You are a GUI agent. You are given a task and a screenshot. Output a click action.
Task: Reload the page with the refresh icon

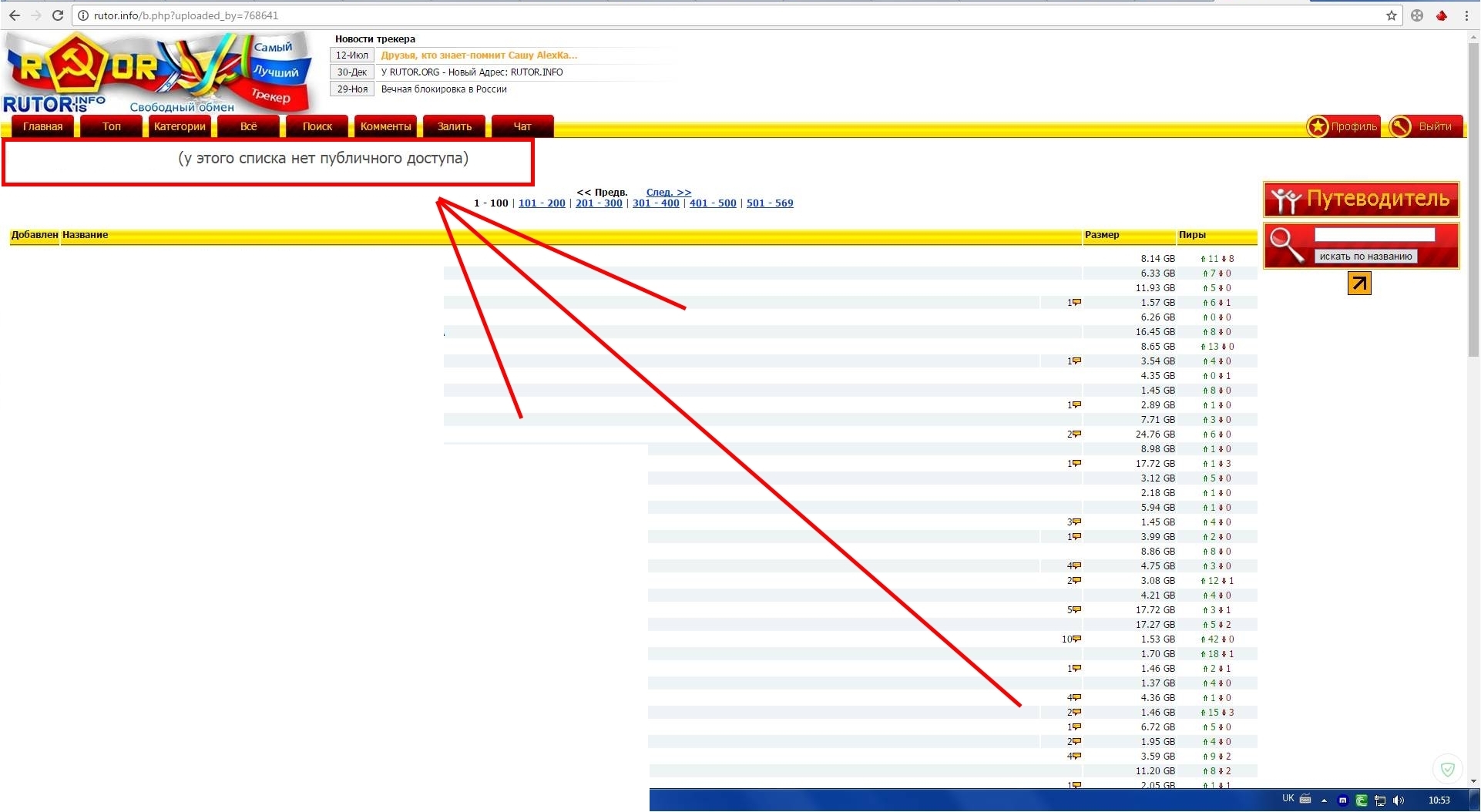click(x=58, y=15)
